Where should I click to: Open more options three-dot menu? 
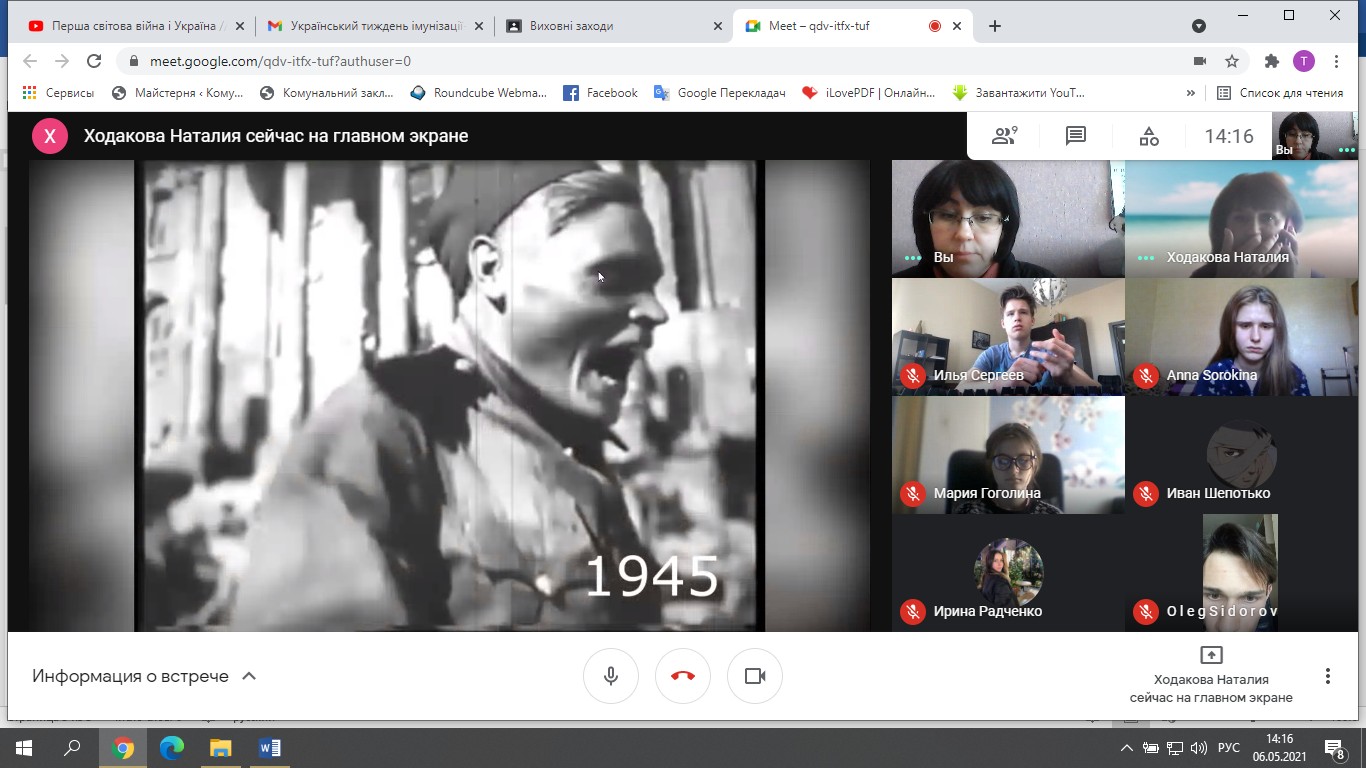pyautogui.click(x=1327, y=676)
